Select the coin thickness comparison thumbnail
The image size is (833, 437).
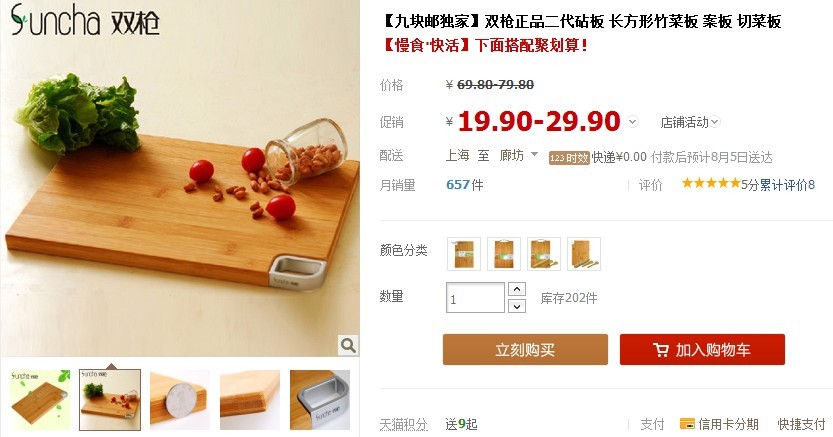click(180, 400)
